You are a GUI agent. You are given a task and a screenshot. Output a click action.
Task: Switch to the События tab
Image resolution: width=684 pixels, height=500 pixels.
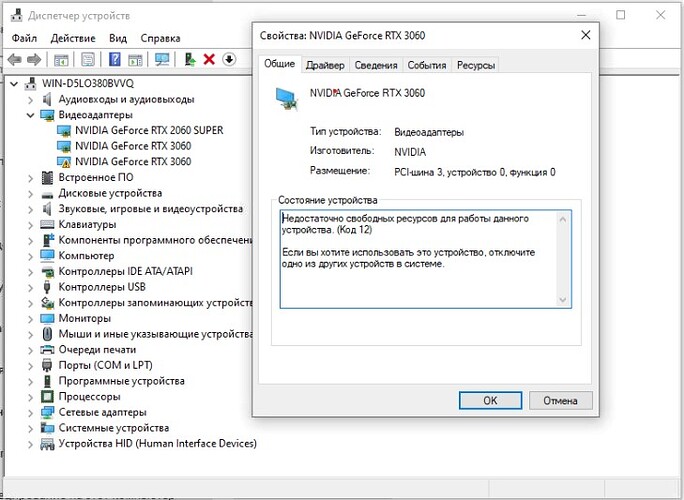pyautogui.click(x=427, y=65)
